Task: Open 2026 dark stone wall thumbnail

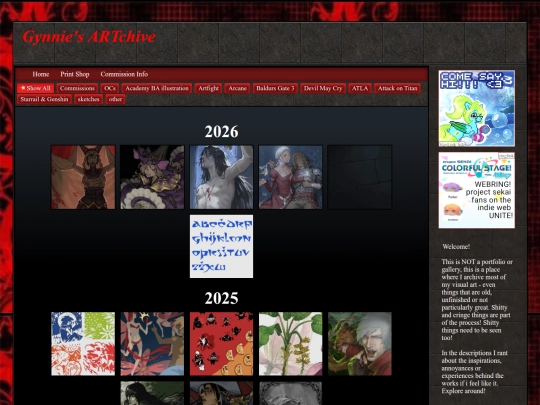Action: coord(360,177)
